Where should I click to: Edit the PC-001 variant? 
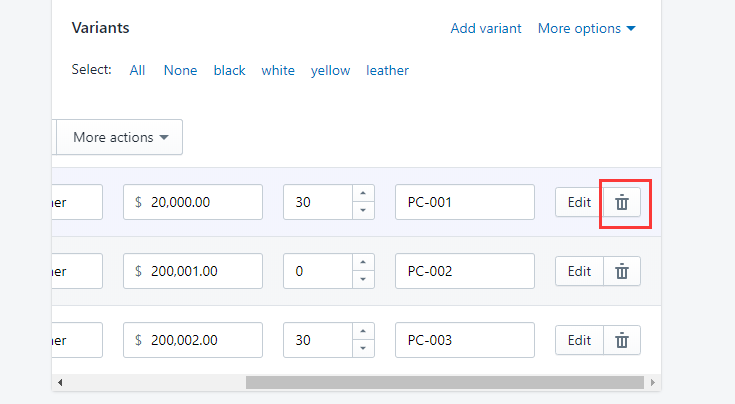point(579,202)
